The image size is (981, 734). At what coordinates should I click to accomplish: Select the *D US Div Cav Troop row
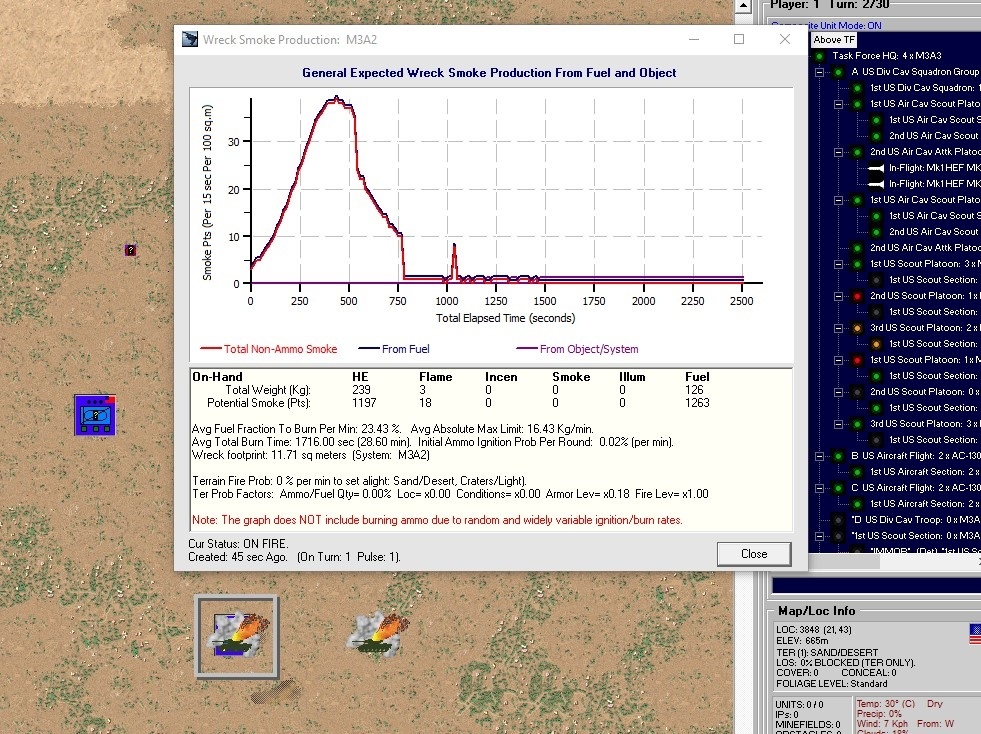coord(915,519)
